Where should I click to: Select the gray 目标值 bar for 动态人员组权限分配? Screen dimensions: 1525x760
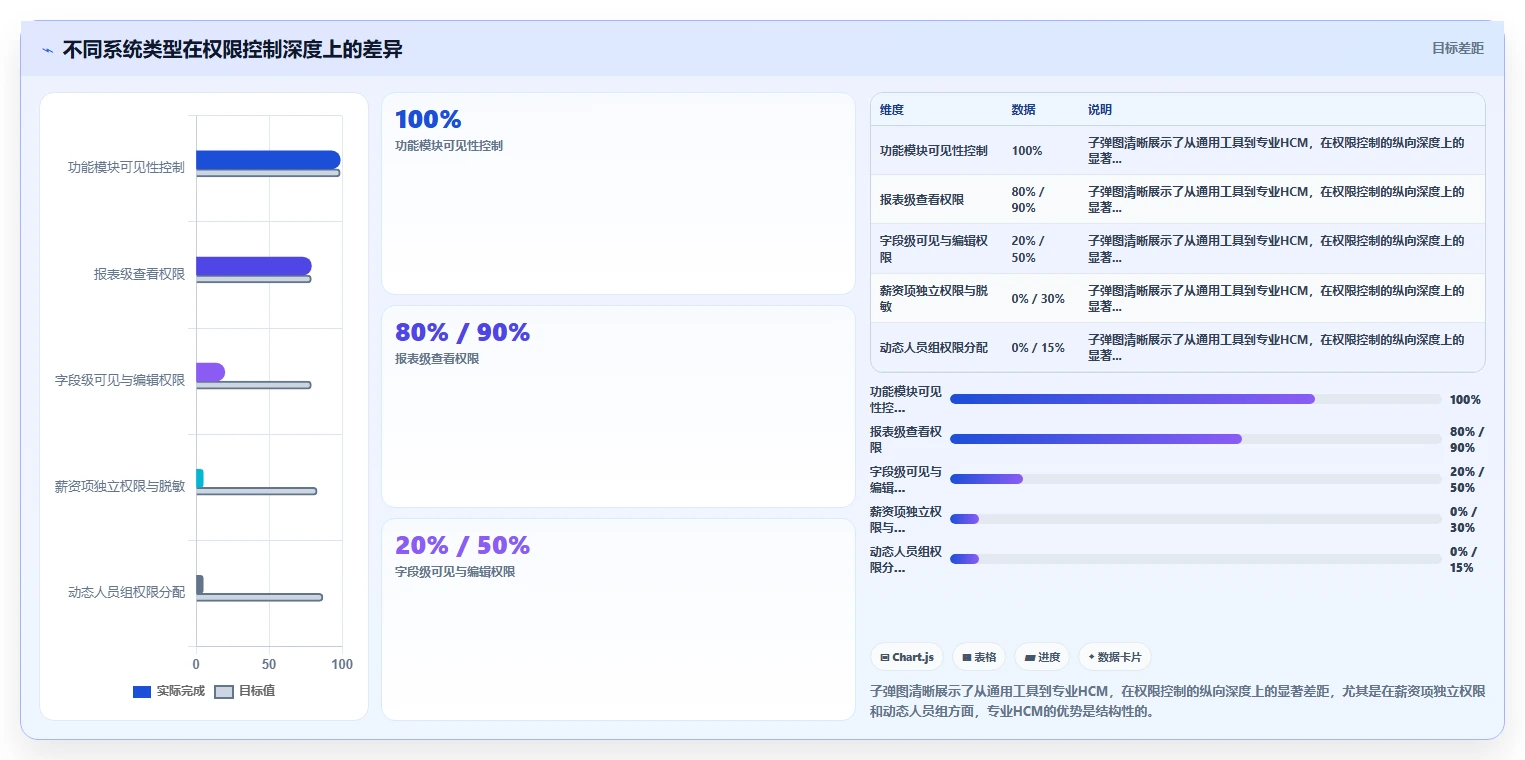pyautogui.click(x=259, y=597)
